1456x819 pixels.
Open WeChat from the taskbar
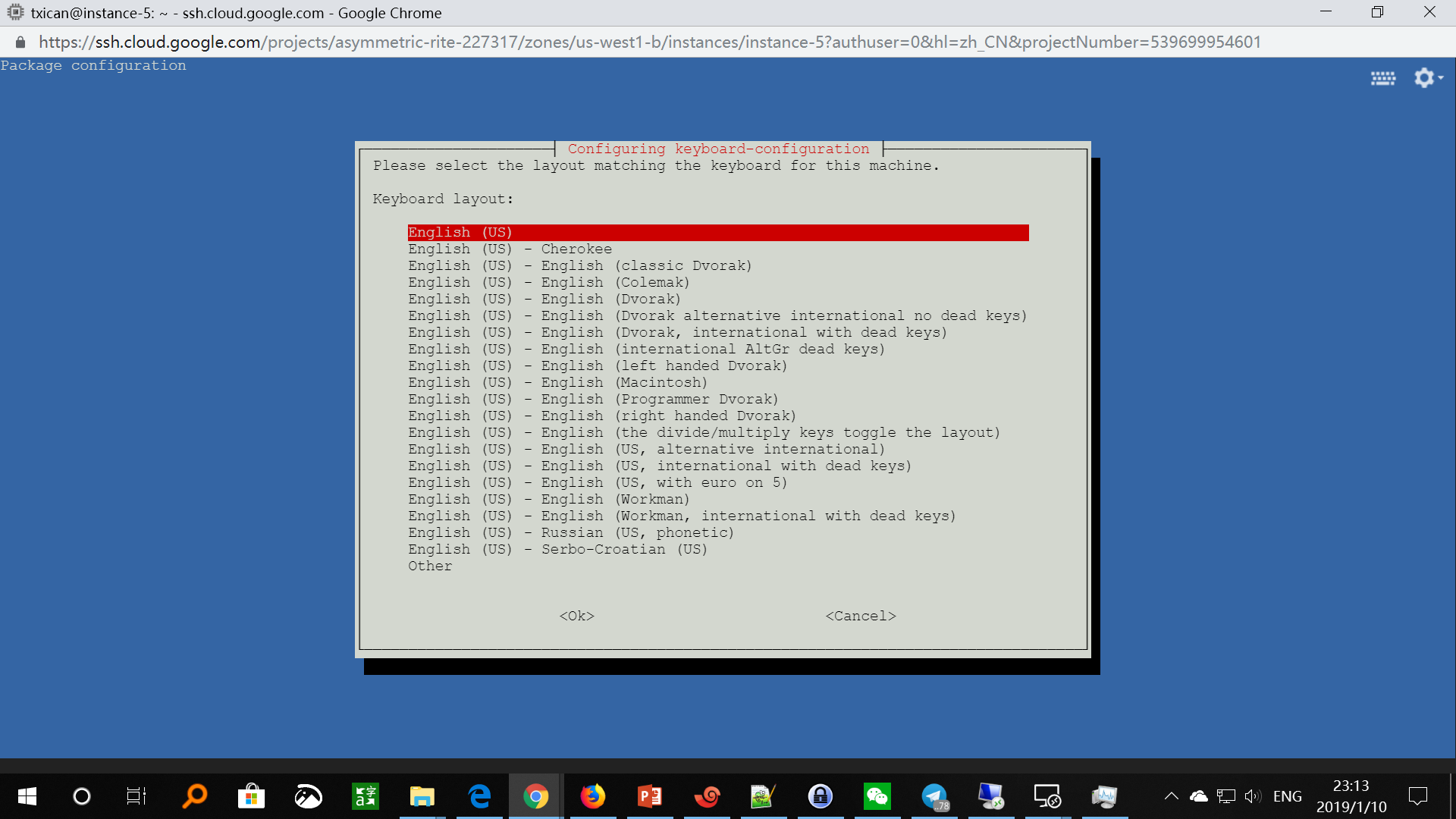click(877, 796)
